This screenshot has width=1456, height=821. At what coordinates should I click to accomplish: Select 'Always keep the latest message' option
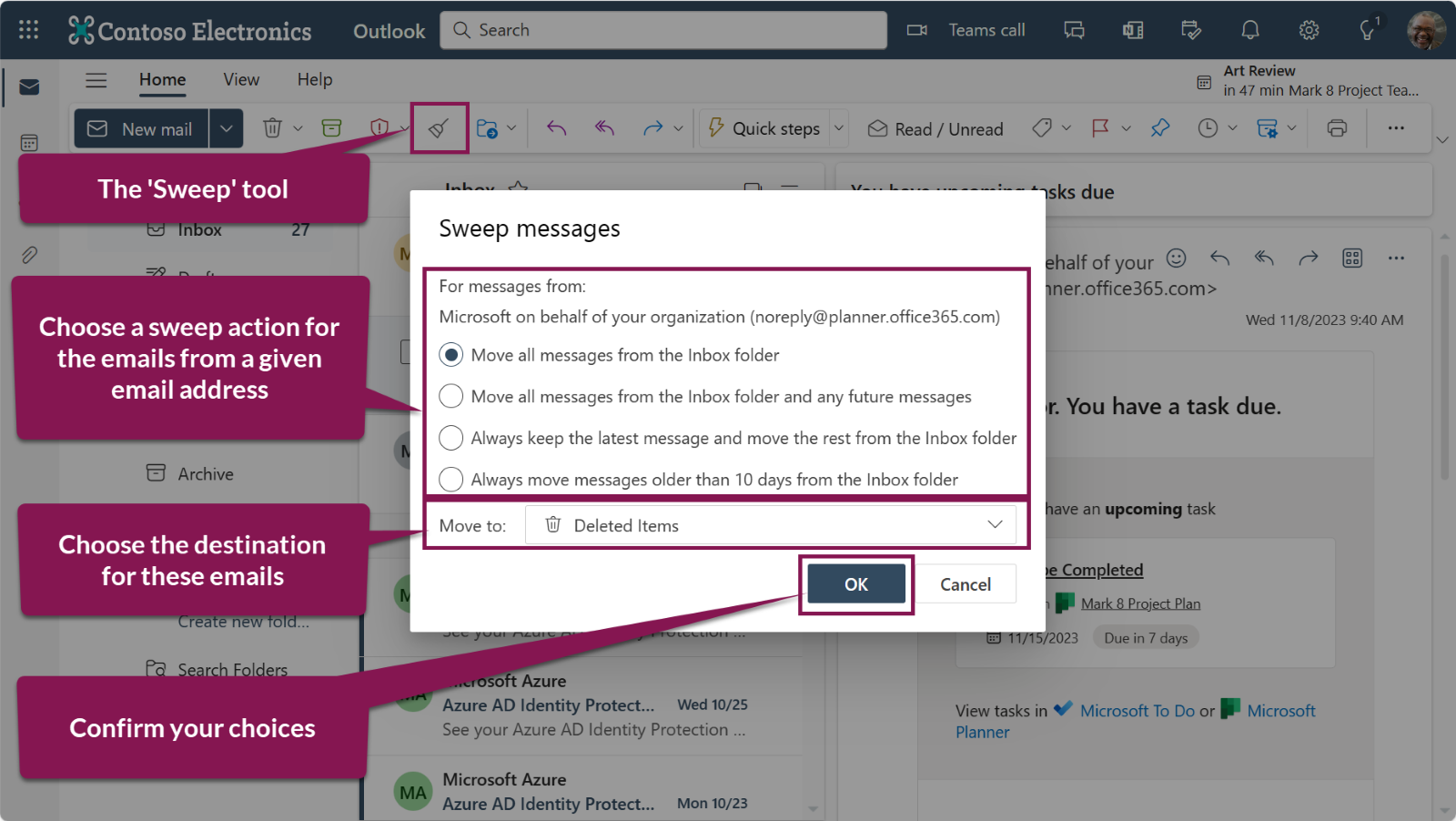point(728,438)
